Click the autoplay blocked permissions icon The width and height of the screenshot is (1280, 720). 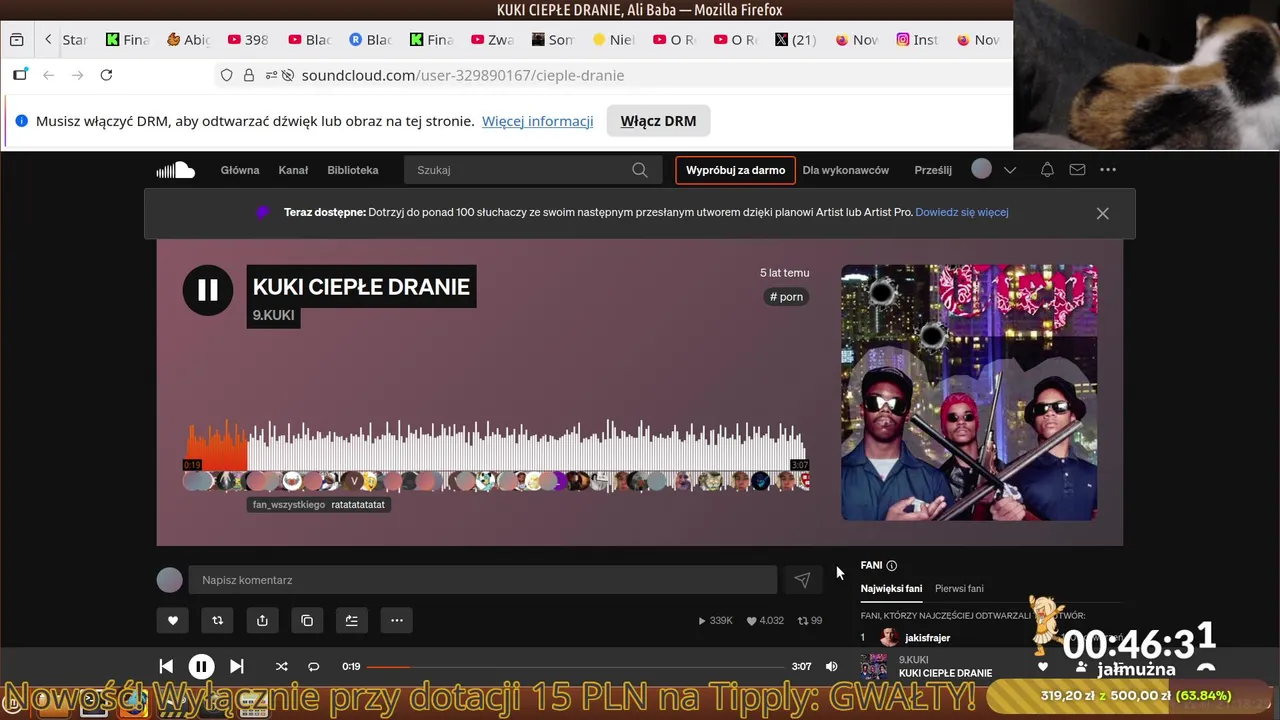(287, 75)
